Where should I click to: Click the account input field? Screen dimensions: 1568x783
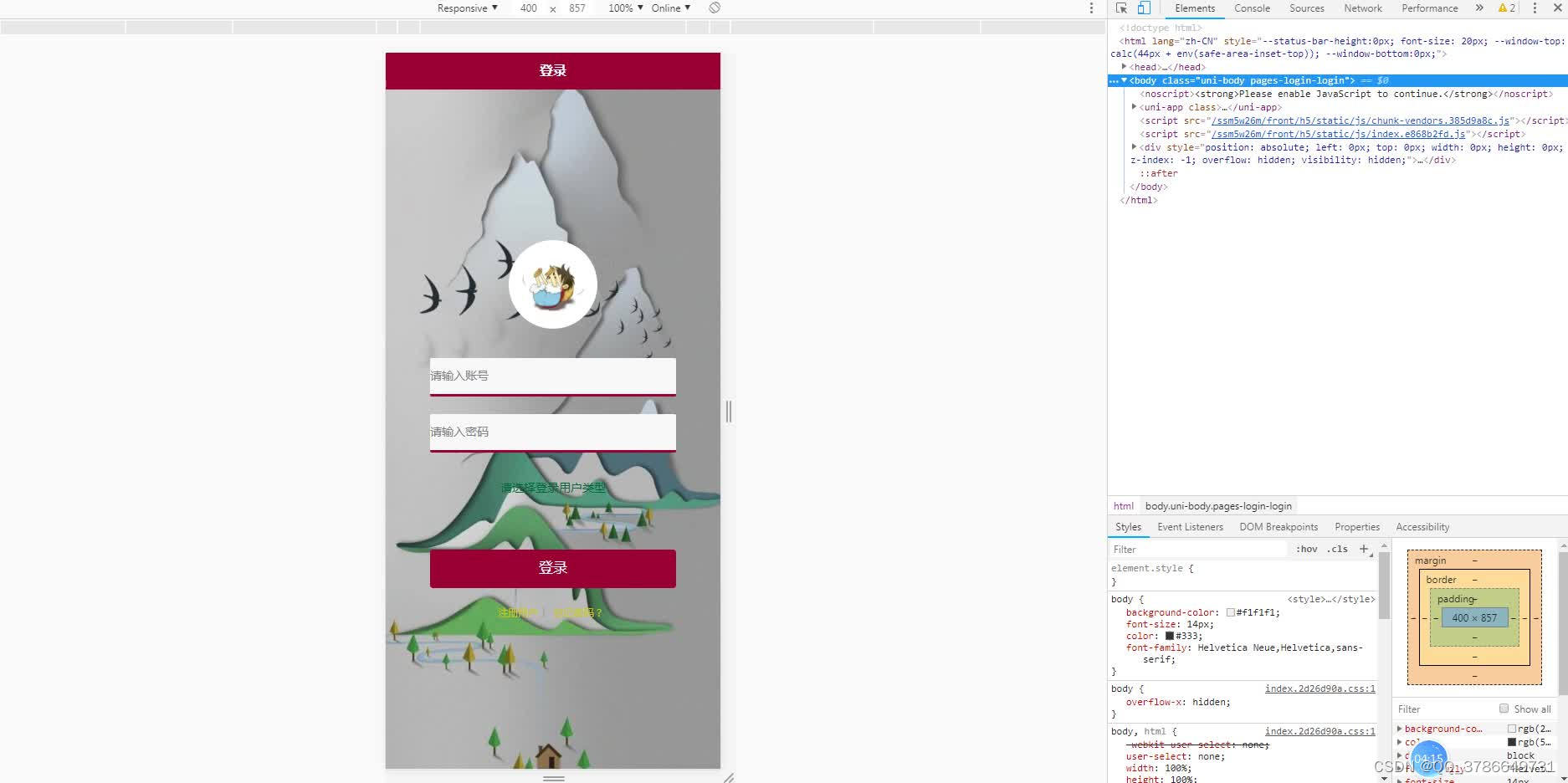(x=552, y=376)
